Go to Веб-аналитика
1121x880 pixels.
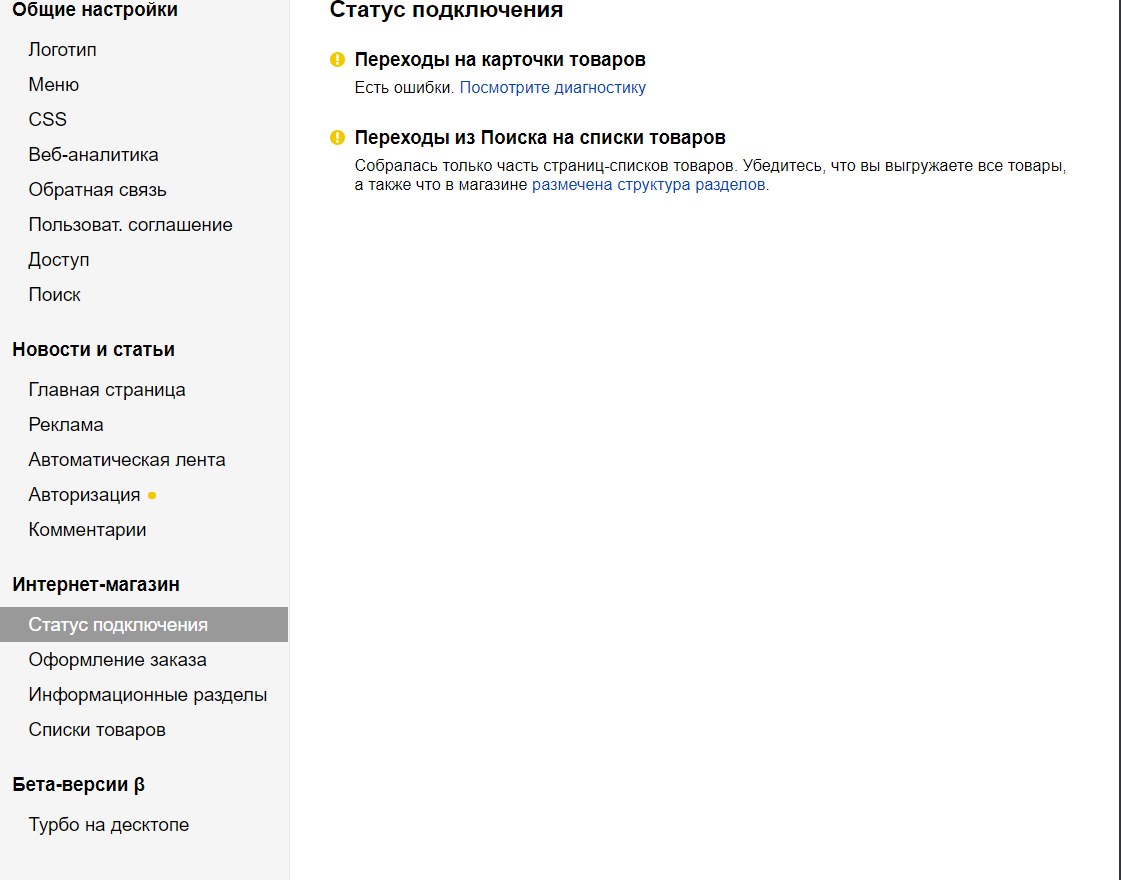click(93, 154)
